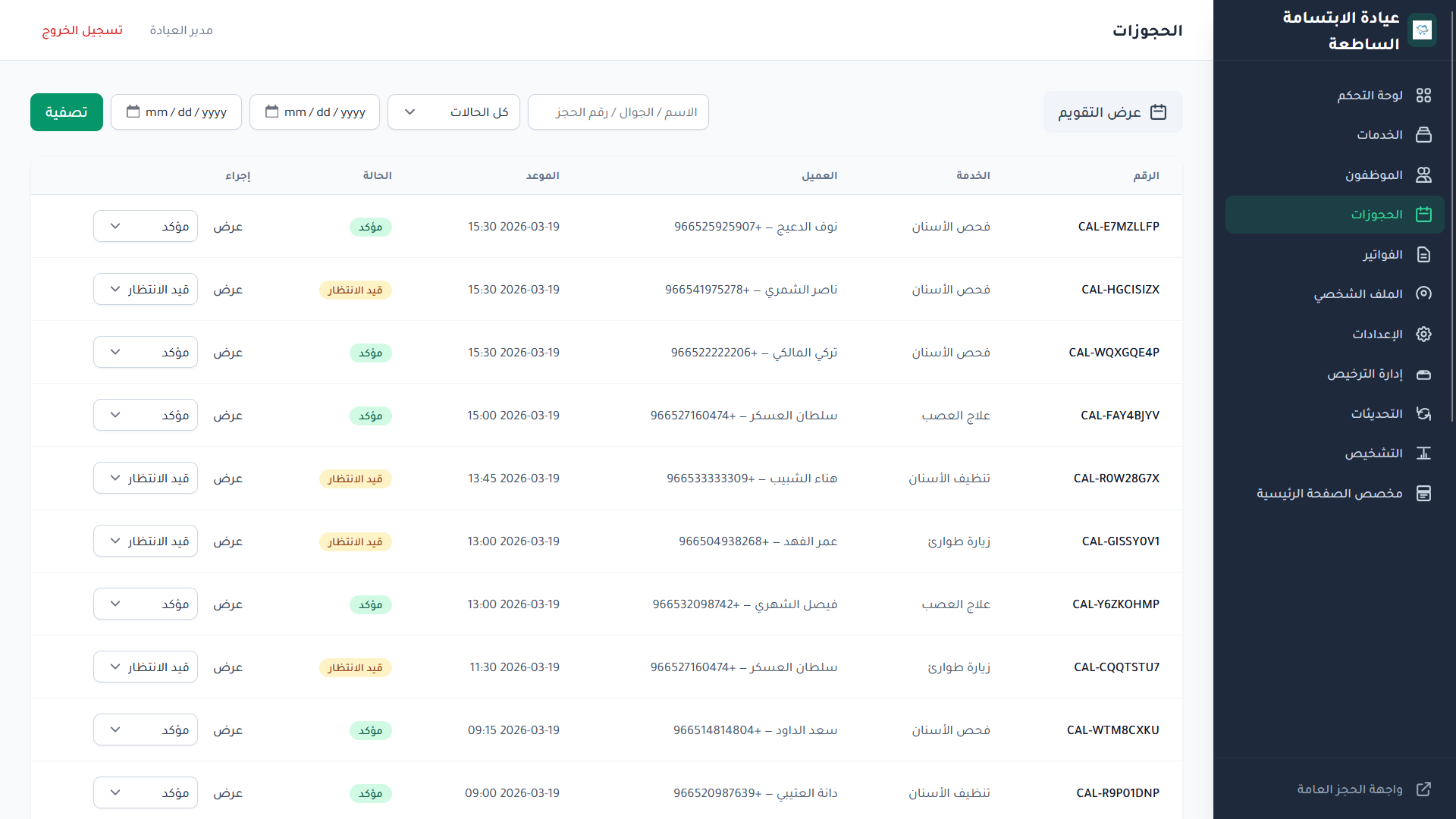The height and width of the screenshot is (819, 1456).
Task: Click the Staff people icon in sidebar
Action: pos(1423,175)
